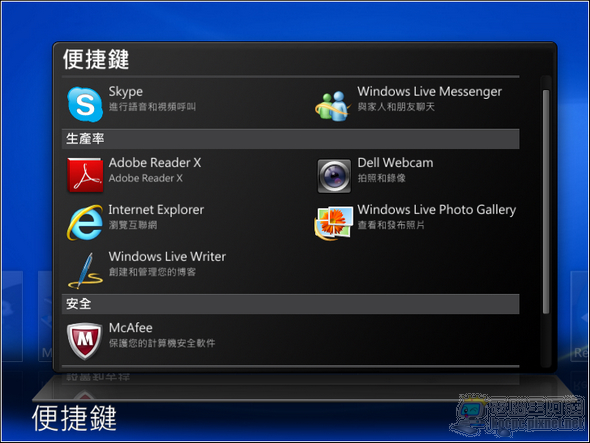Launch Windows Live Messenger icon
This screenshot has width=590, height=443.
[x=333, y=106]
